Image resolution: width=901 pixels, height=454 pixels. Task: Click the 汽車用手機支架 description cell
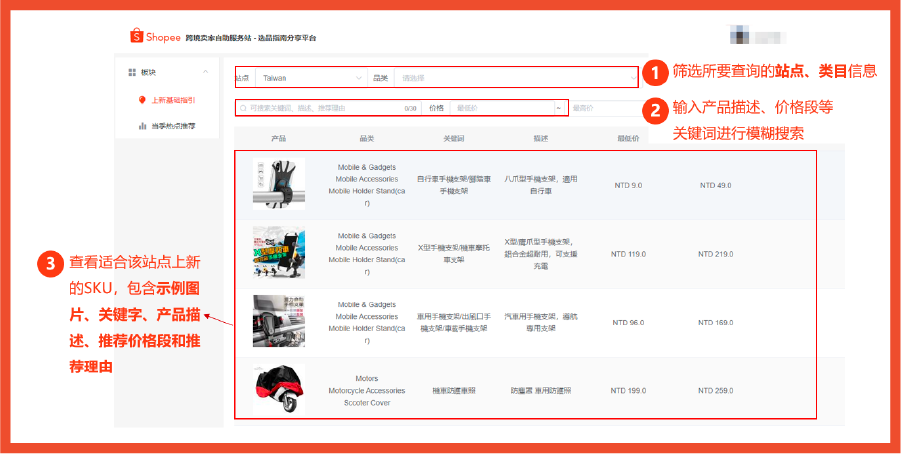pos(541,322)
